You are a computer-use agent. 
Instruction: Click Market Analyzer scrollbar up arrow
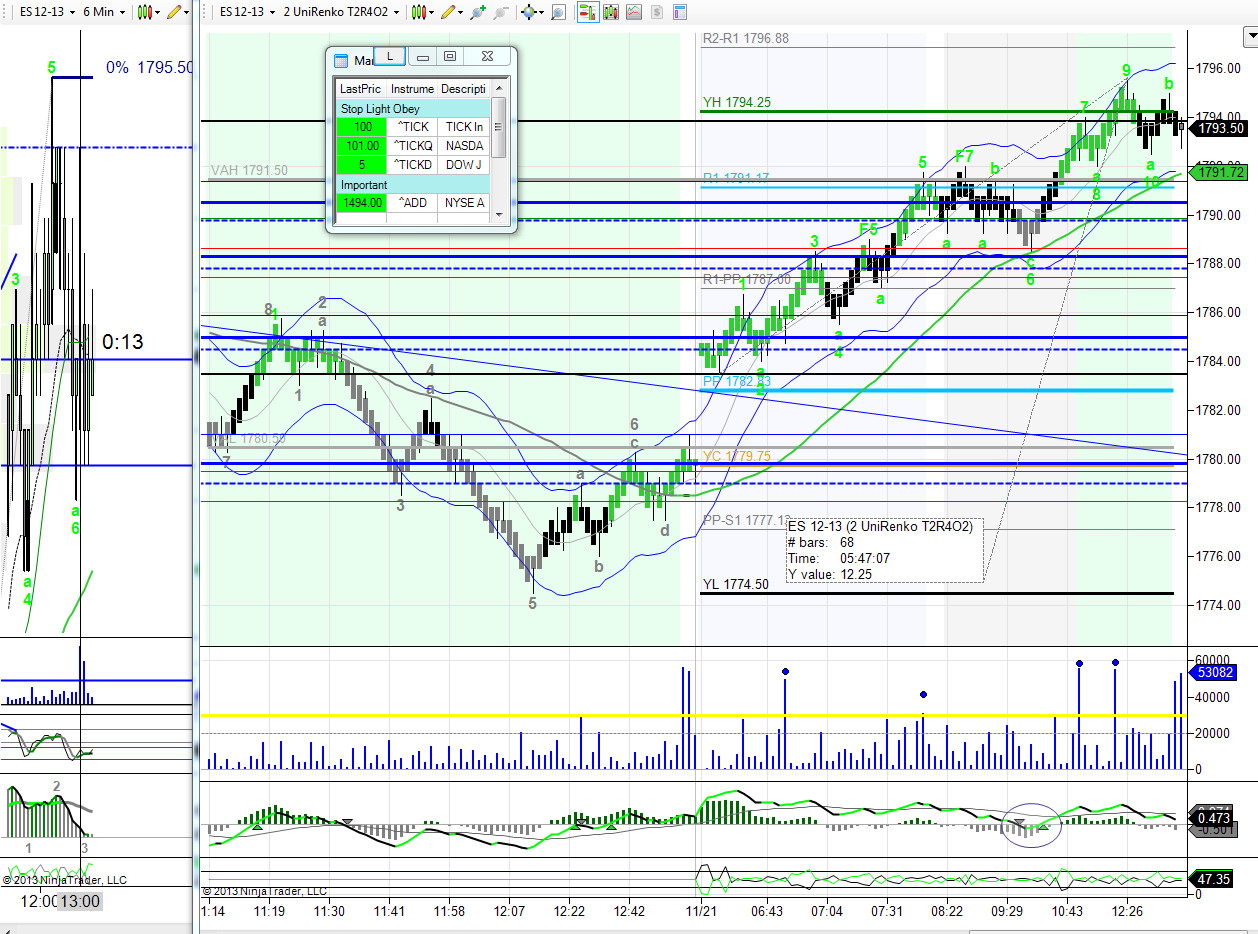coord(499,89)
